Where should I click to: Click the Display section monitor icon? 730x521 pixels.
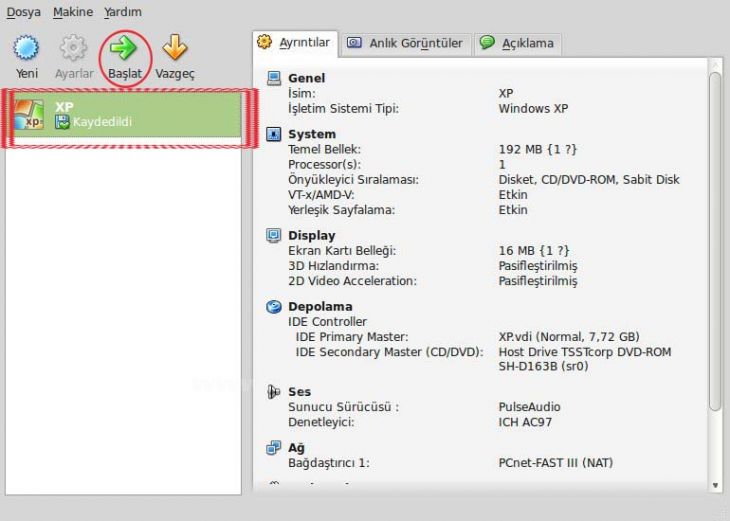(274, 236)
